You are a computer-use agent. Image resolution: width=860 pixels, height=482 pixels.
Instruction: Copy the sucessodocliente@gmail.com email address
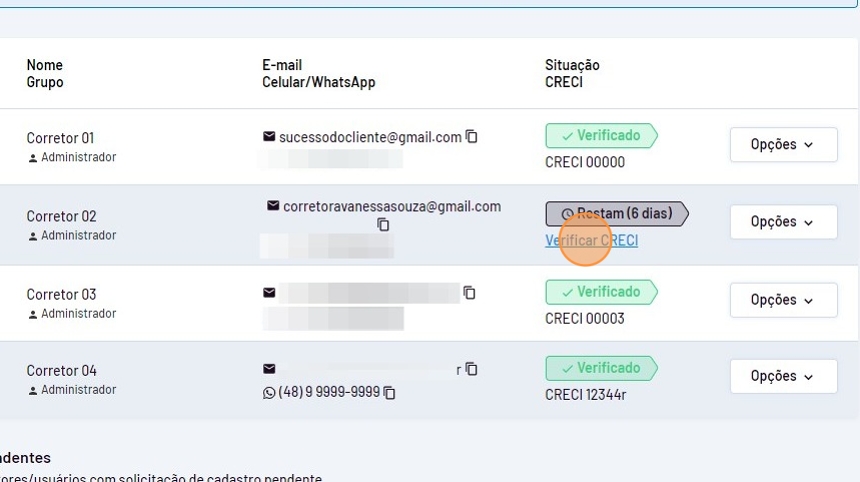click(472, 137)
